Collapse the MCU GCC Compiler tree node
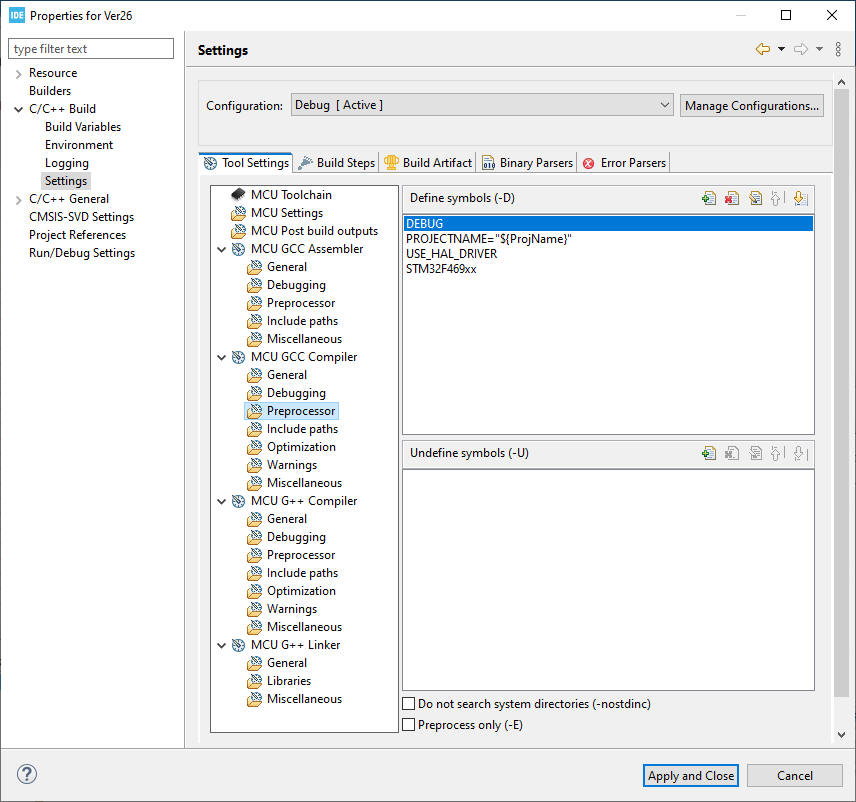This screenshot has width=856, height=802. pyautogui.click(x=222, y=357)
